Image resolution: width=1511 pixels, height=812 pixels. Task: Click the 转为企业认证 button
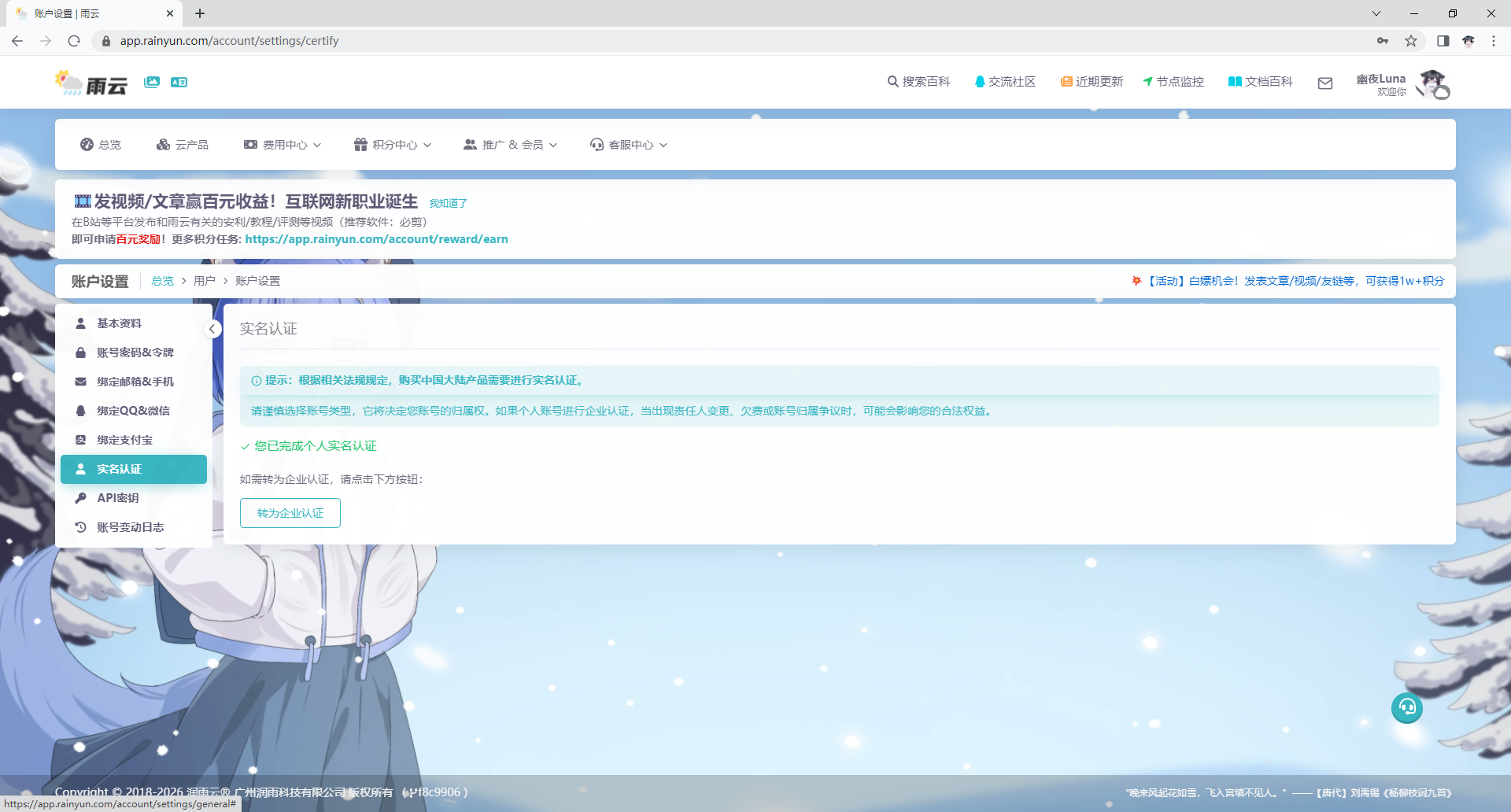(290, 512)
